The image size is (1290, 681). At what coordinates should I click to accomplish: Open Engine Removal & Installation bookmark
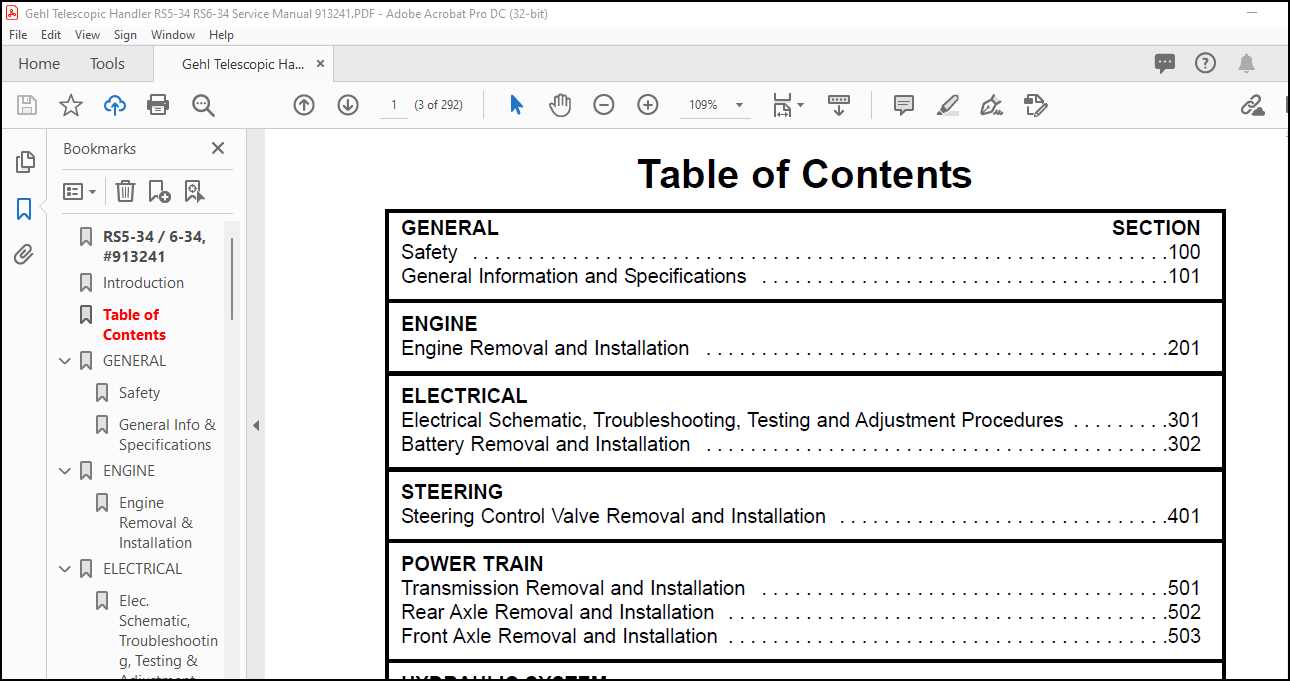tap(156, 523)
